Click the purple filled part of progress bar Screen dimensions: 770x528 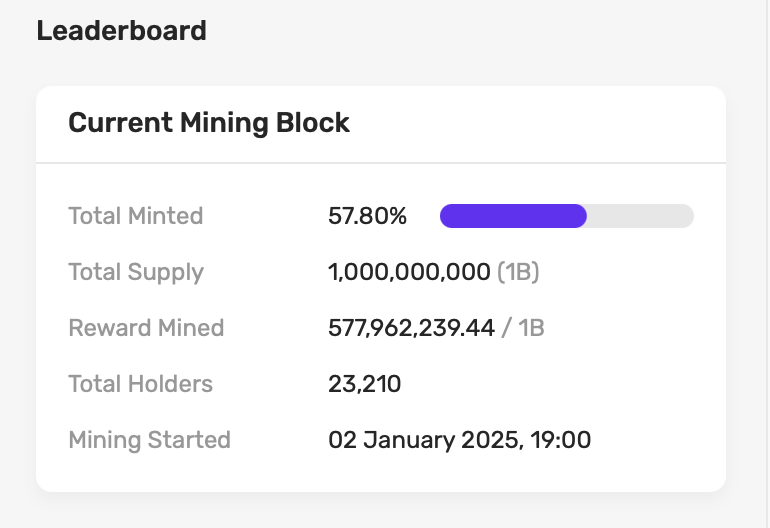coord(512,216)
